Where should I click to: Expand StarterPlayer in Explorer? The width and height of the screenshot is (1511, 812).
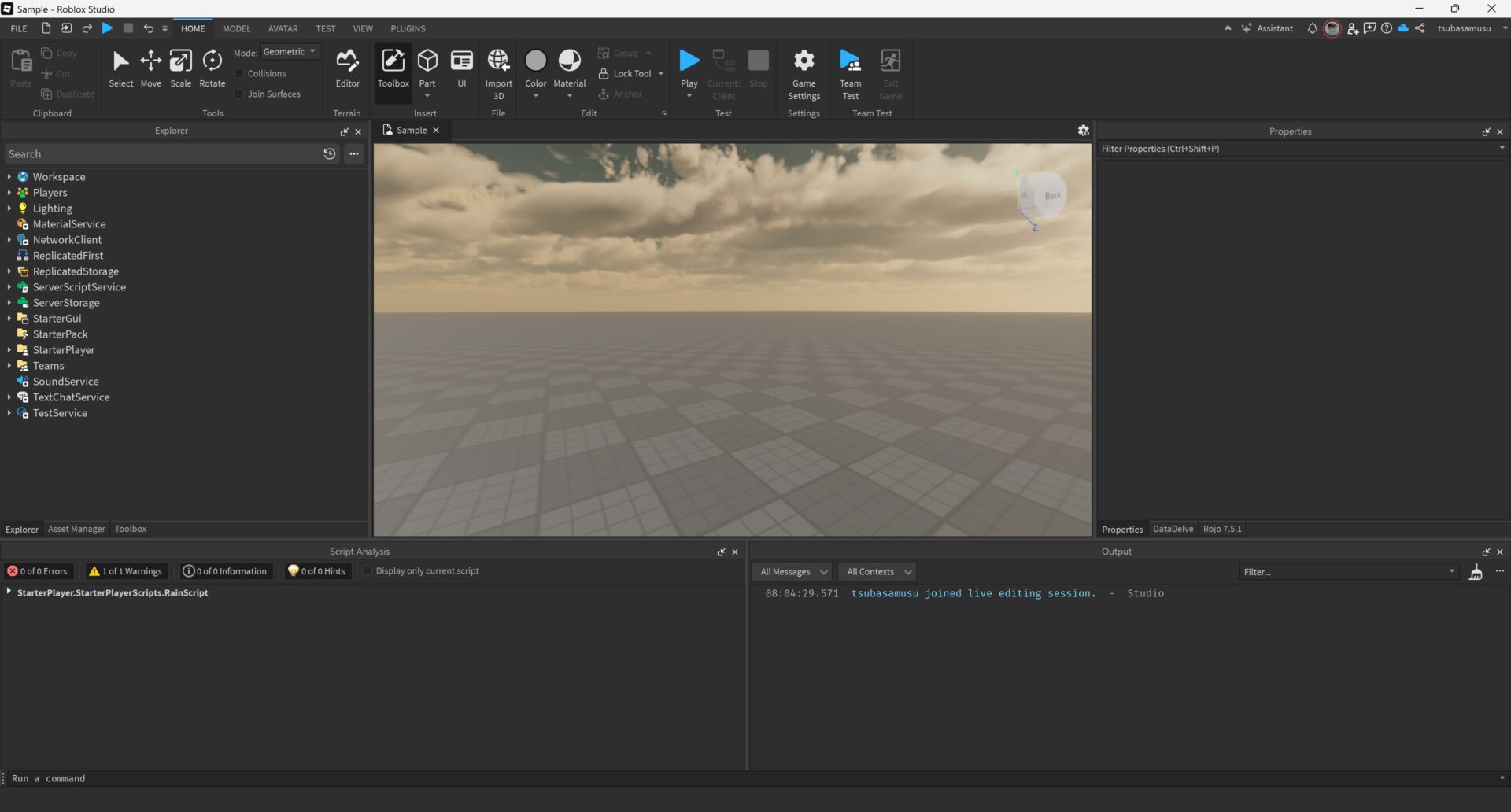point(9,350)
